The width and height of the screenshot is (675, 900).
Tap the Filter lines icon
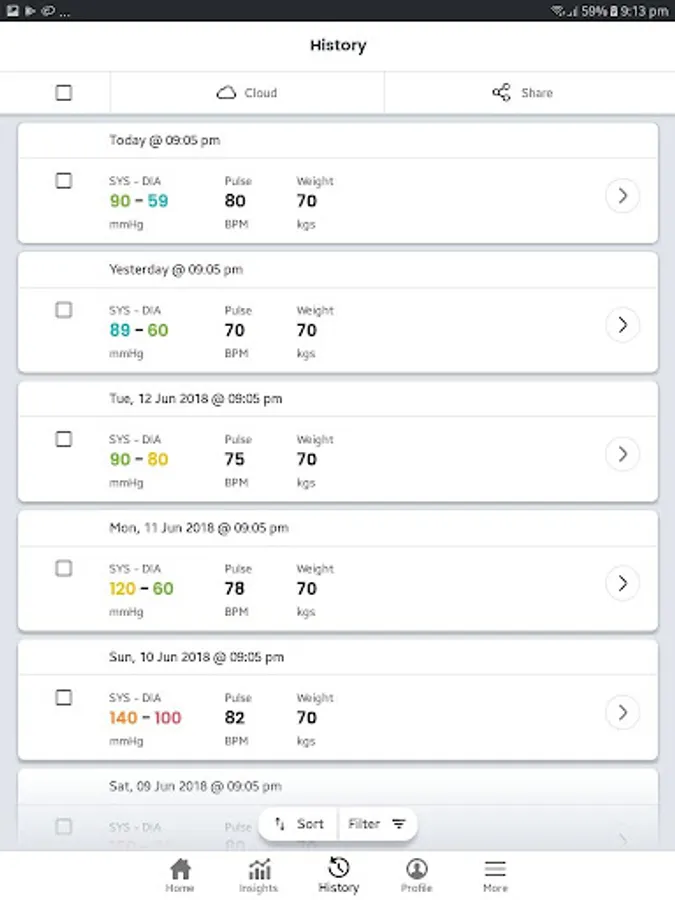tap(399, 824)
